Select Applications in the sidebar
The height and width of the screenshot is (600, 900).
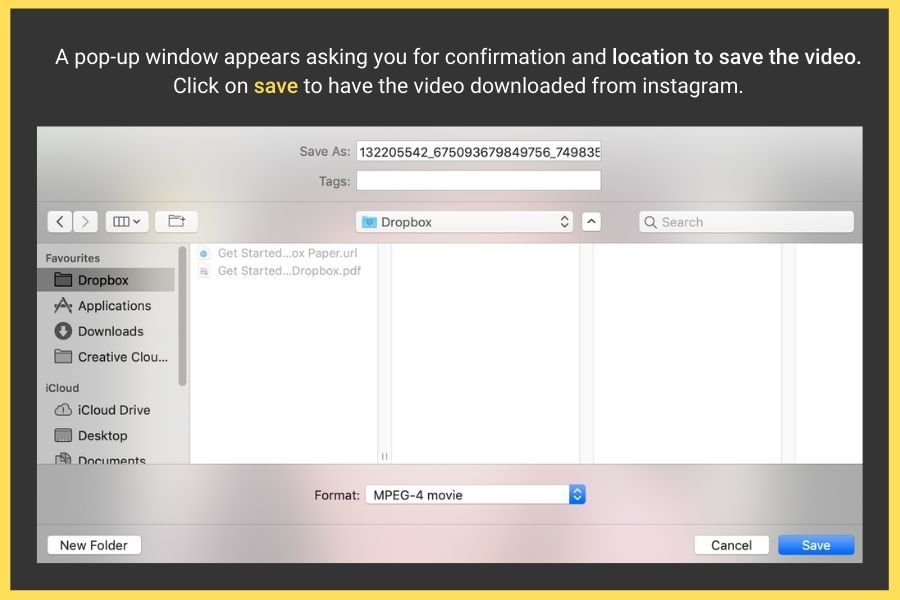[x=106, y=305]
